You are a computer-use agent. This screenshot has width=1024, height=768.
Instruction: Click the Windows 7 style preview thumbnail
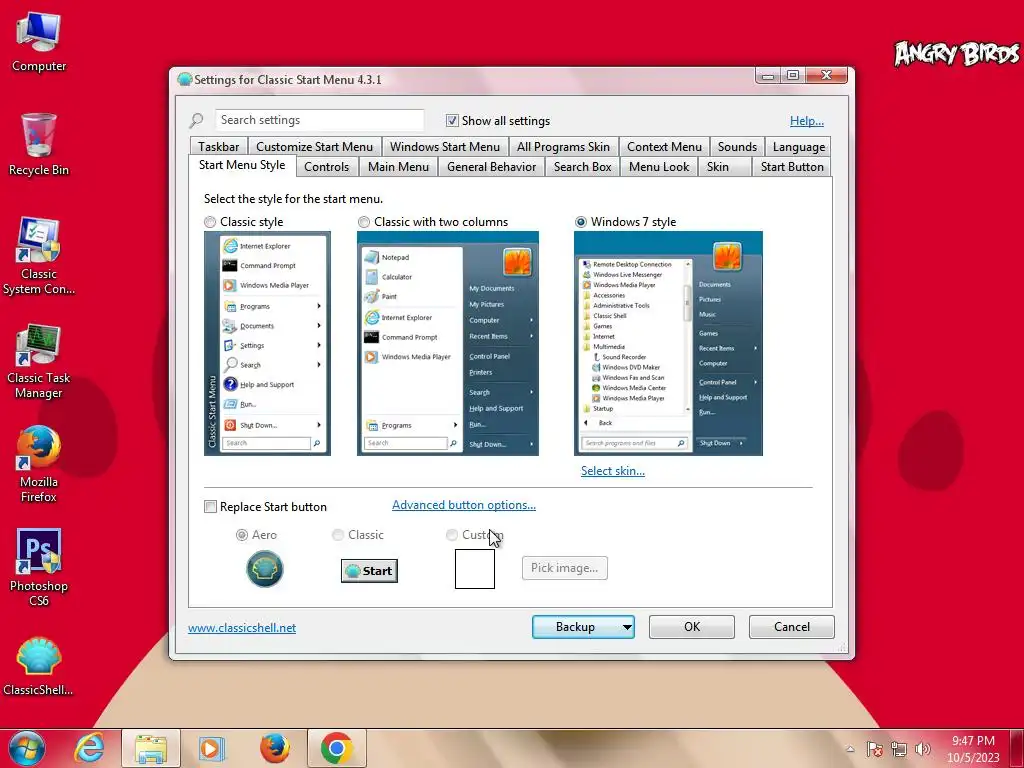(x=668, y=344)
